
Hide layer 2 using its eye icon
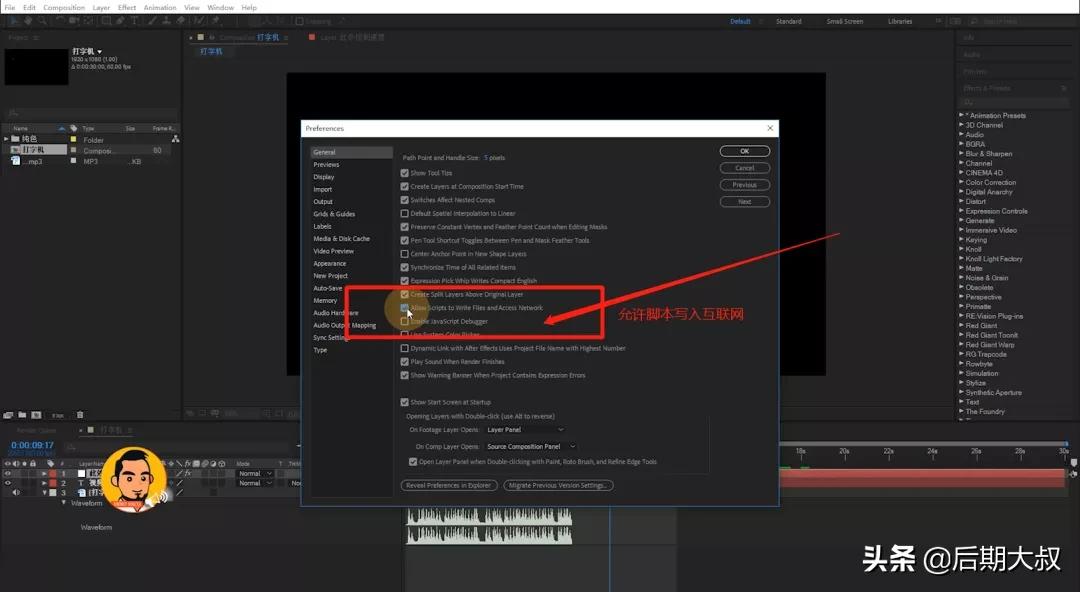8,483
